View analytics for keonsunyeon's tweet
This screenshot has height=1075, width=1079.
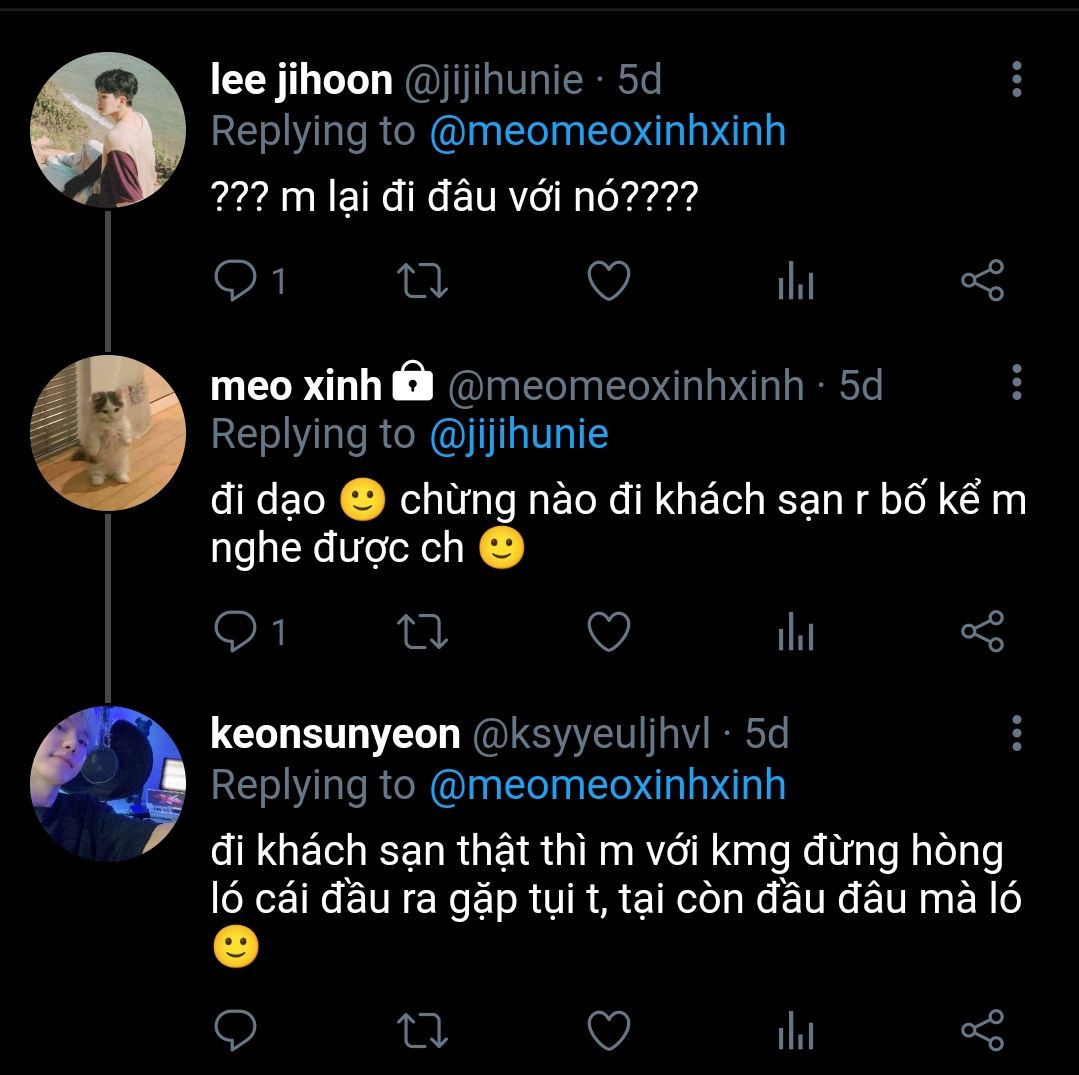click(x=795, y=1031)
